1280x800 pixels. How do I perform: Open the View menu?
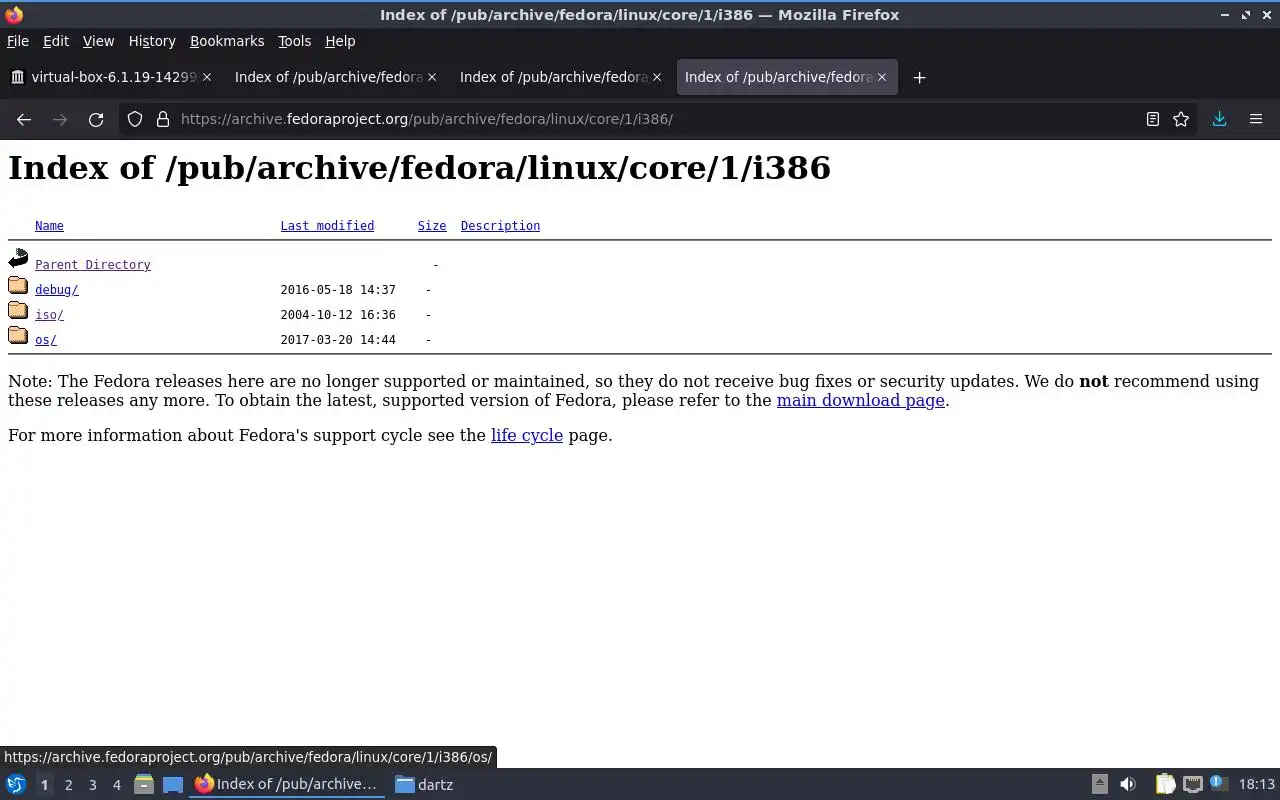point(98,41)
